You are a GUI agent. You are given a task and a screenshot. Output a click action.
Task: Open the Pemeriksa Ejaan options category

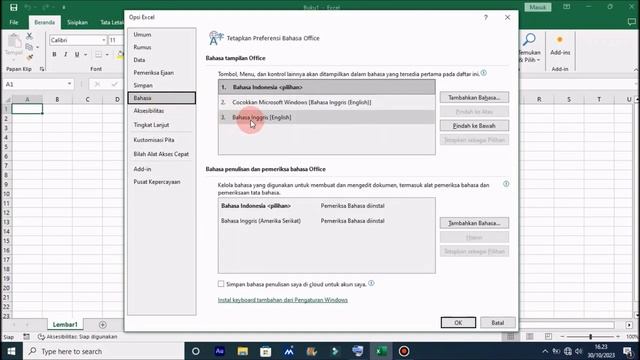click(162, 73)
